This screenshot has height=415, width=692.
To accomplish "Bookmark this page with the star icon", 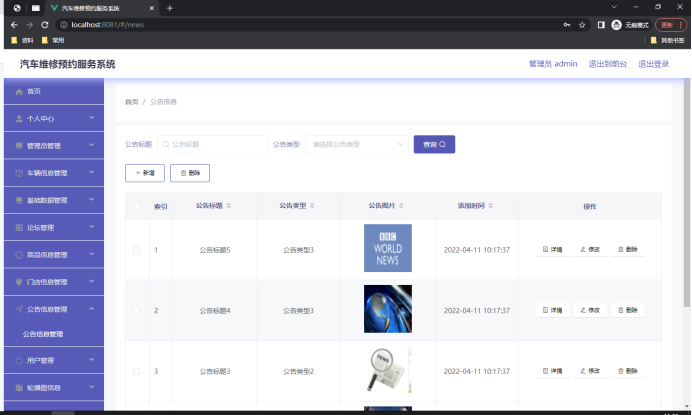I will pyautogui.click(x=582, y=25).
